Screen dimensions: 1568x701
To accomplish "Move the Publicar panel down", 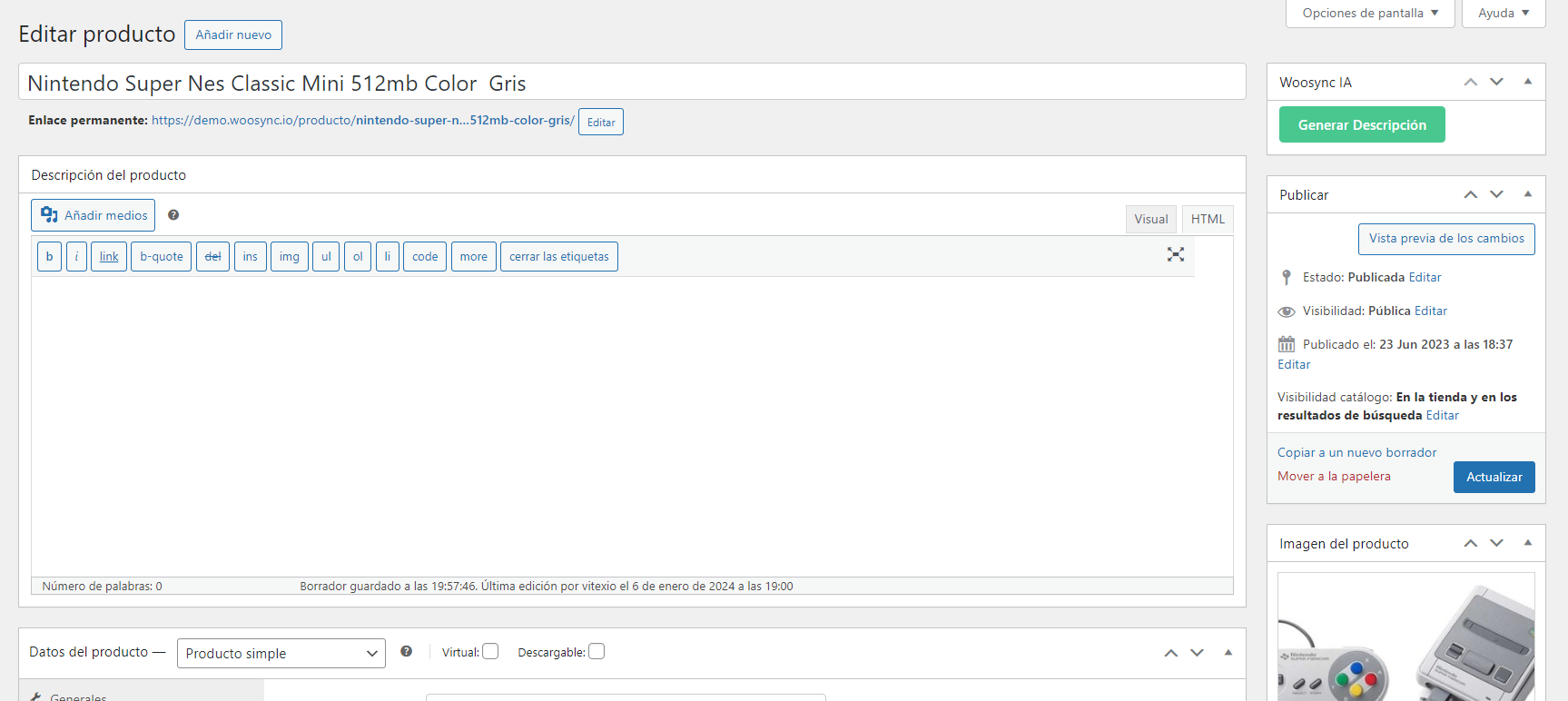I will tap(1497, 194).
